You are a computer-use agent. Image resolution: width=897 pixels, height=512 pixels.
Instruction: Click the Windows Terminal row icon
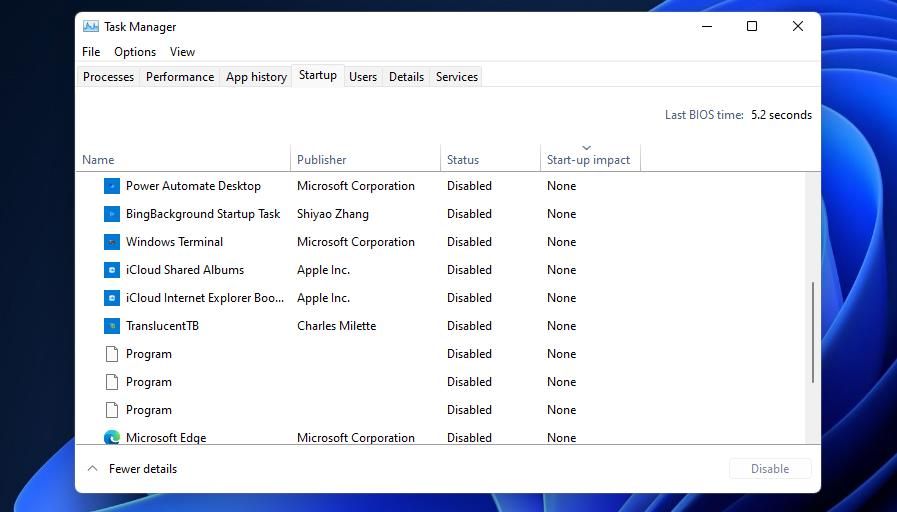(x=112, y=242)
